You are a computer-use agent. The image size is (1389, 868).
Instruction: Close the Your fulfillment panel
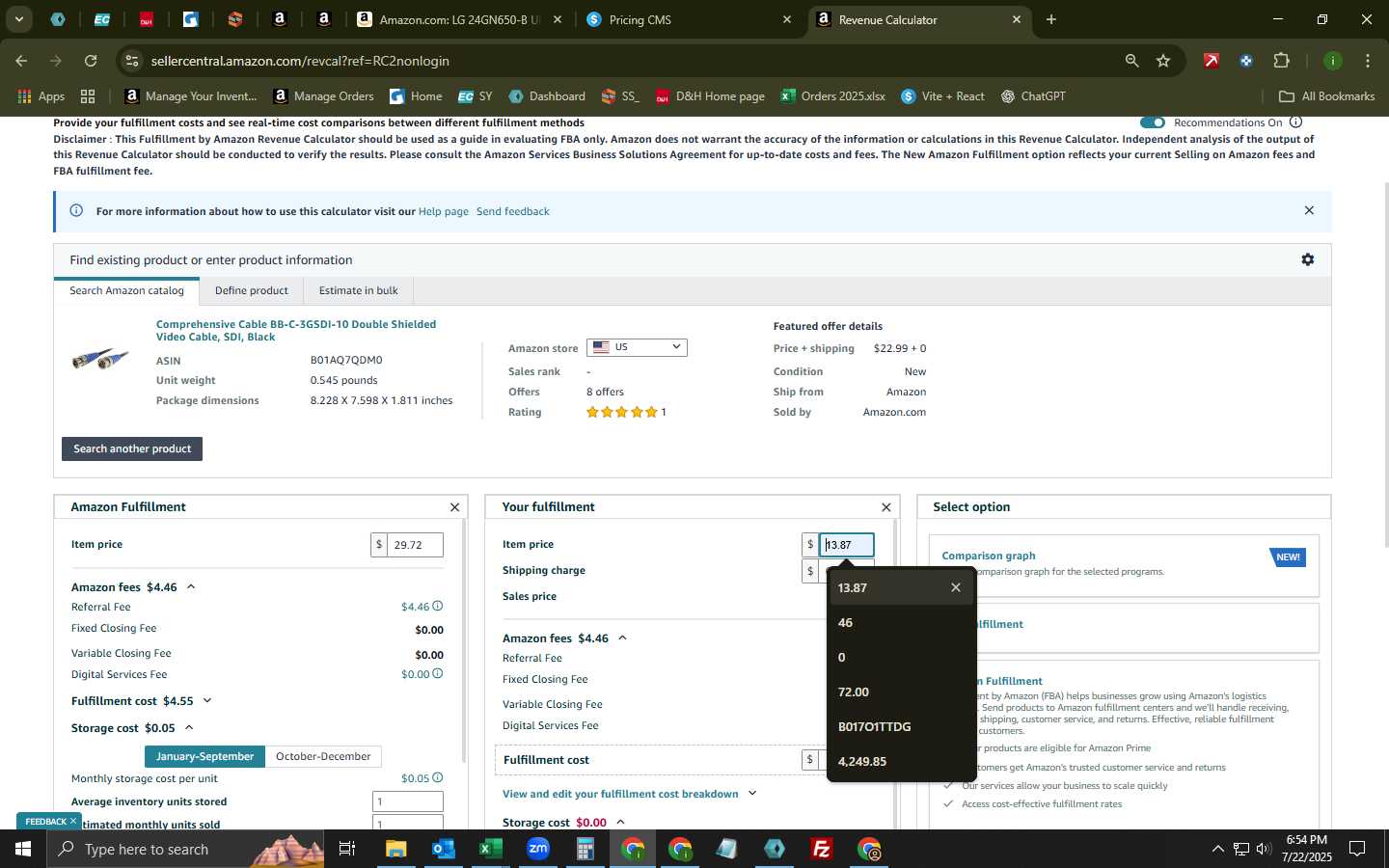pyautogui.click(x=885, y=507)
